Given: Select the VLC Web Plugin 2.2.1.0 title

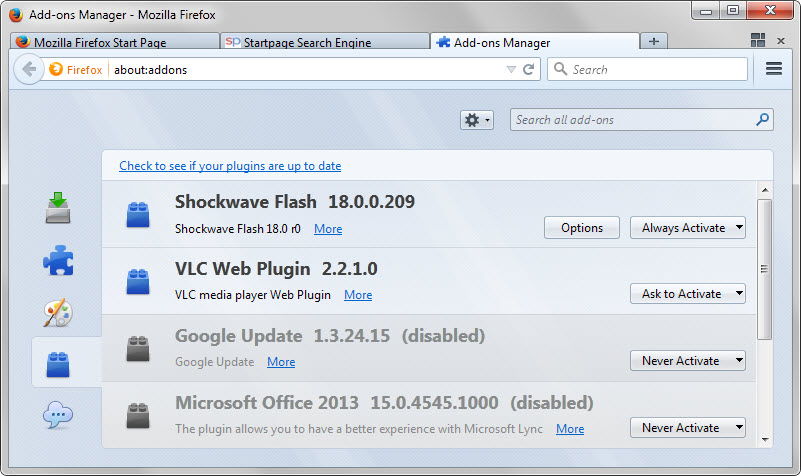Looking at the screenshot, I should click(276, 269).
